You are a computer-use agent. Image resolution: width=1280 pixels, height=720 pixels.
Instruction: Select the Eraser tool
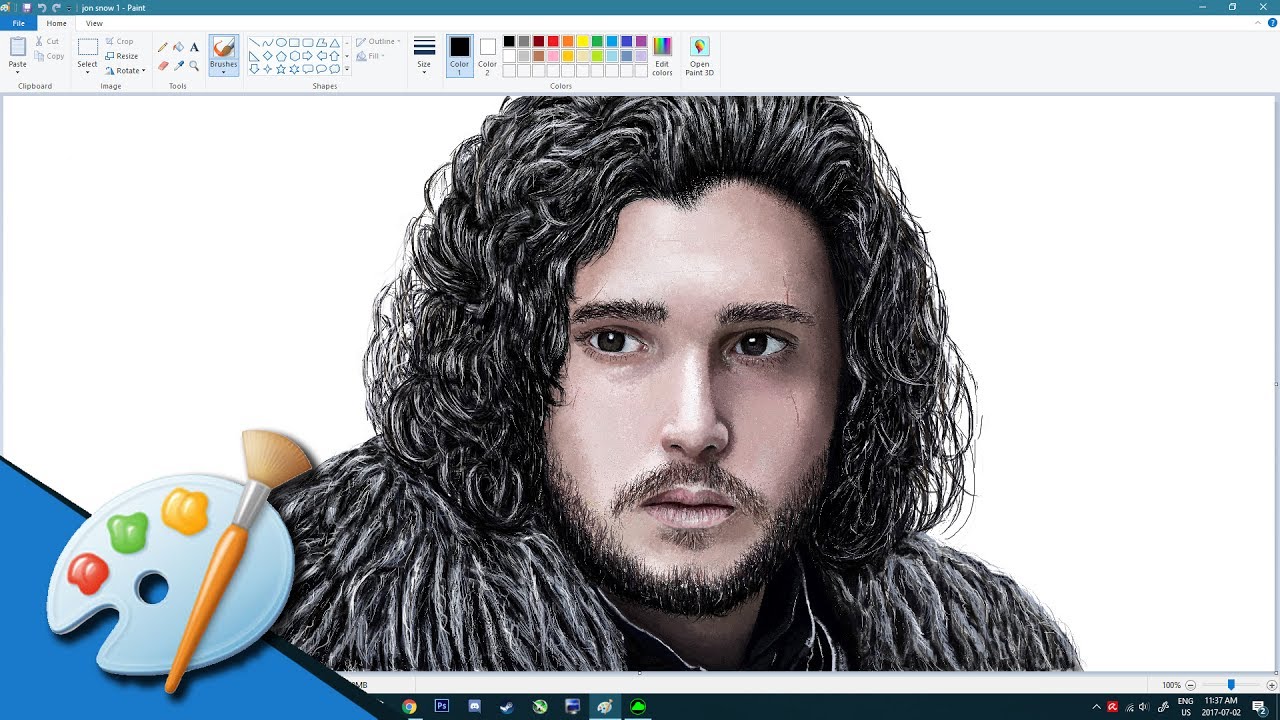[162, 66]
